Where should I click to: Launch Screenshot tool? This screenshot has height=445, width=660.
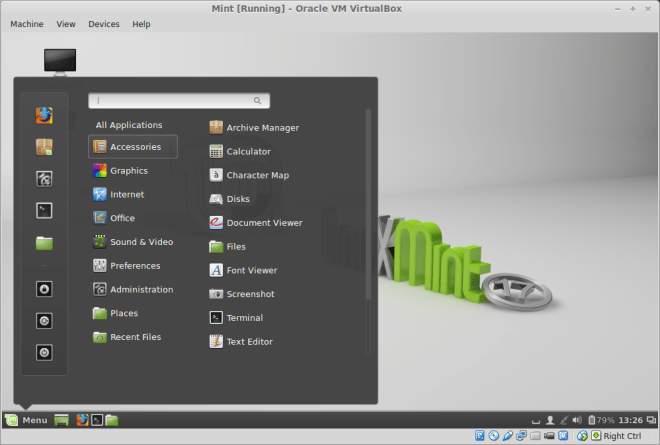coord(242,294)
